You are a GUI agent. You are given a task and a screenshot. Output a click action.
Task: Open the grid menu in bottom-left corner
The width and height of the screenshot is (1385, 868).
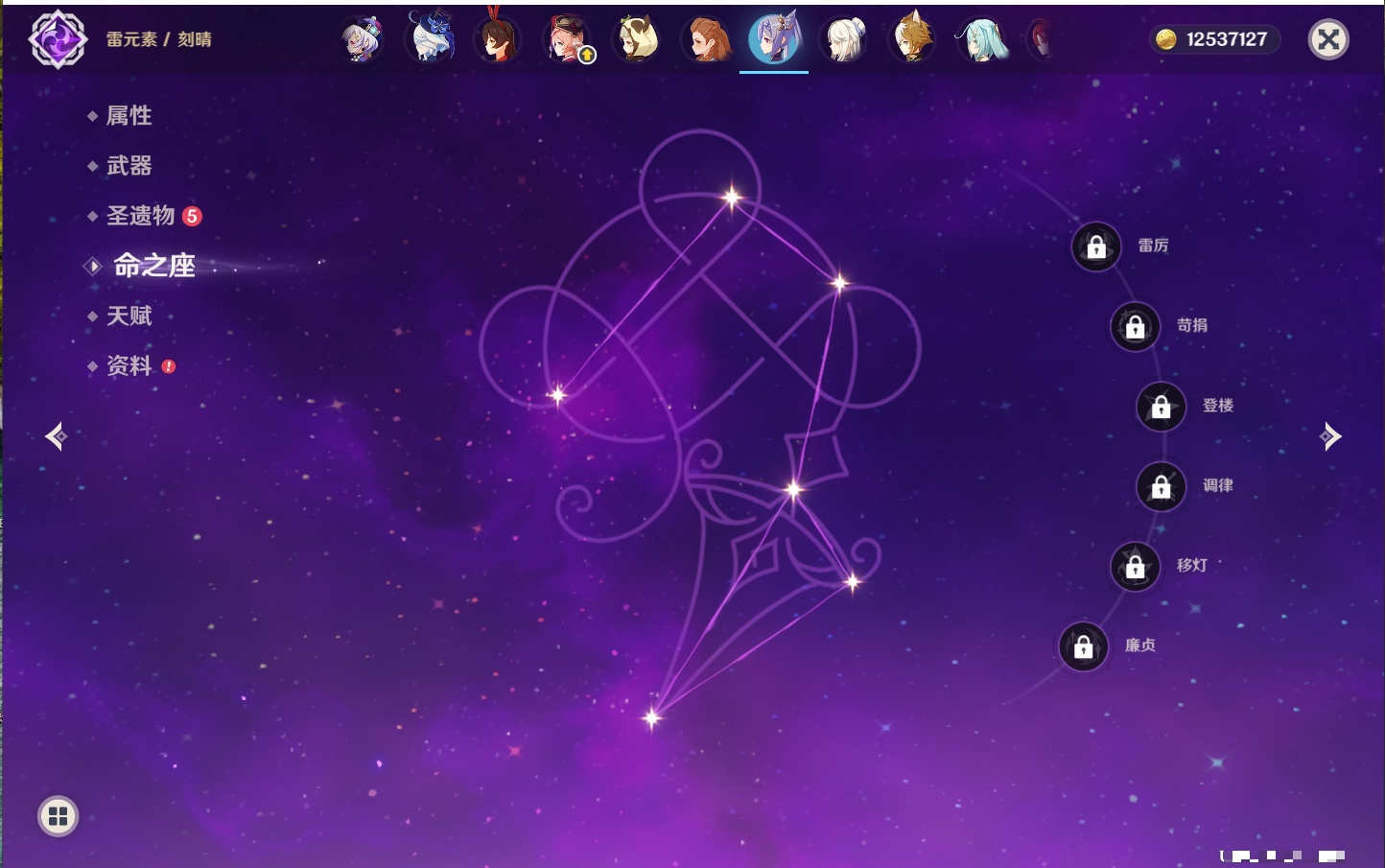[x=58, y=816]
